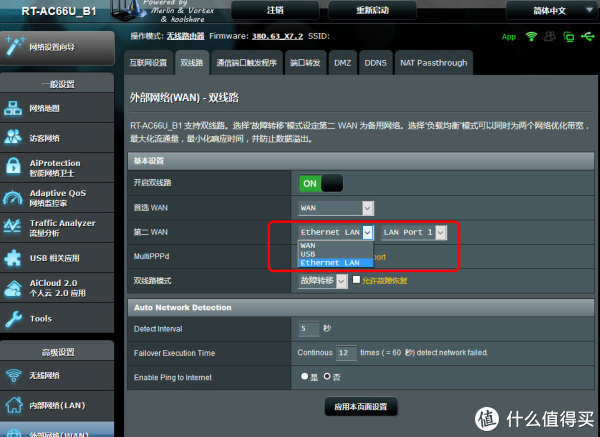This screenshot has width=600, height=437.
Task: Click the Reboot button at top
Action: pyautogui.click(x=372, y=10)
